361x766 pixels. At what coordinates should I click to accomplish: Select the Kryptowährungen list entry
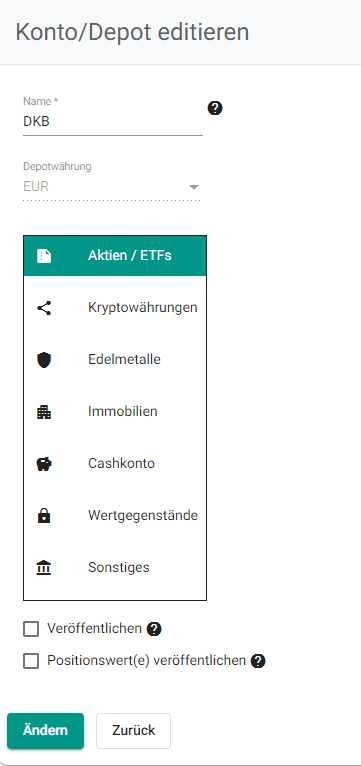(x=115, y=308)
